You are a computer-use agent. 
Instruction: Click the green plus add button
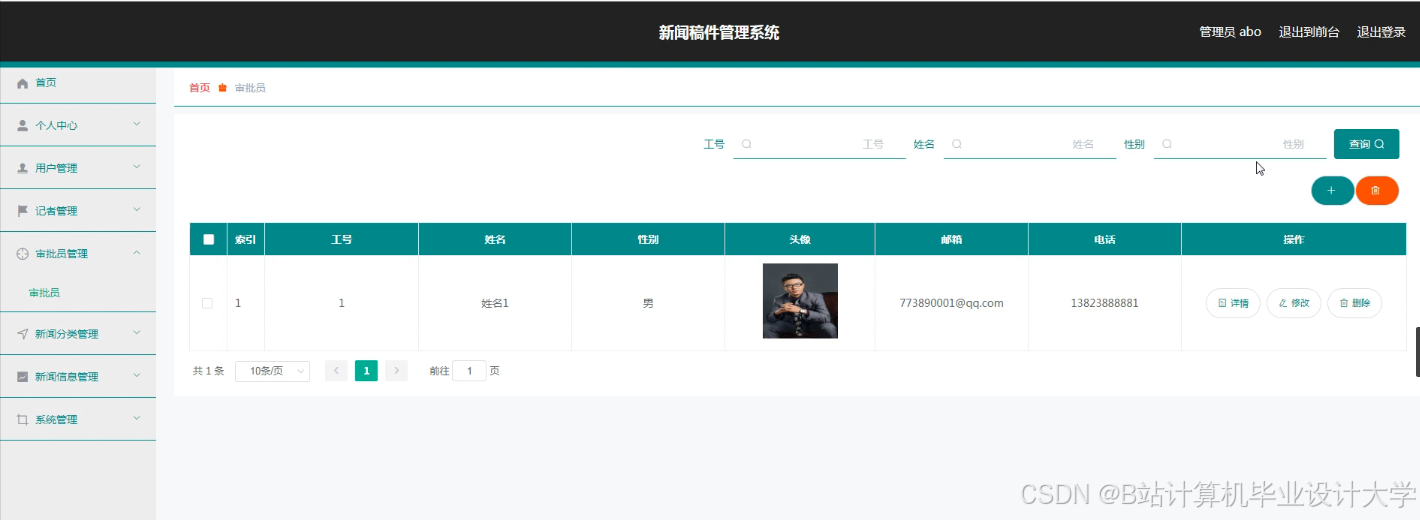pos(1332,190)
